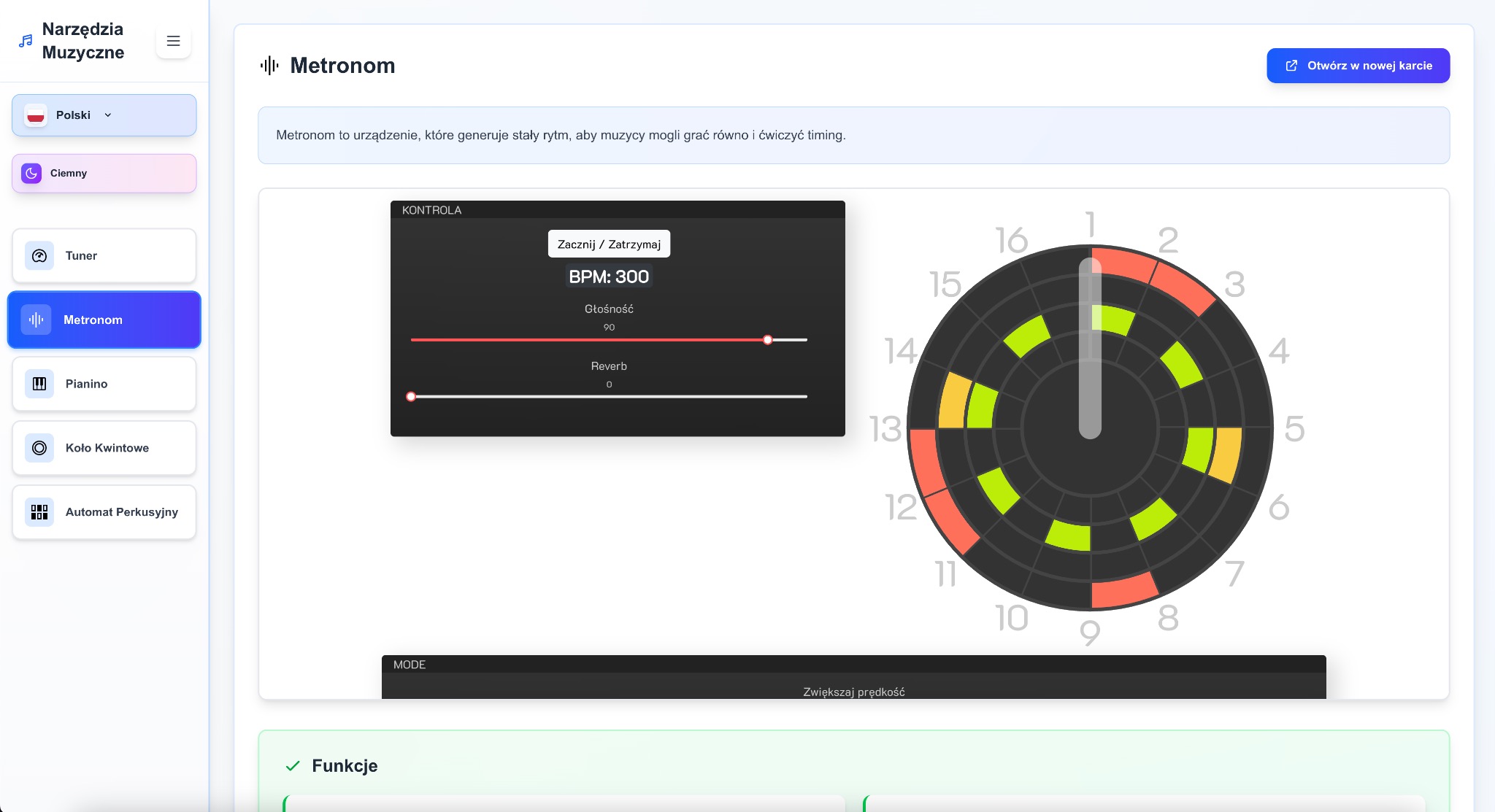
Task: Click the Koło Kwintowe circle icon
Action: [39, 448]
